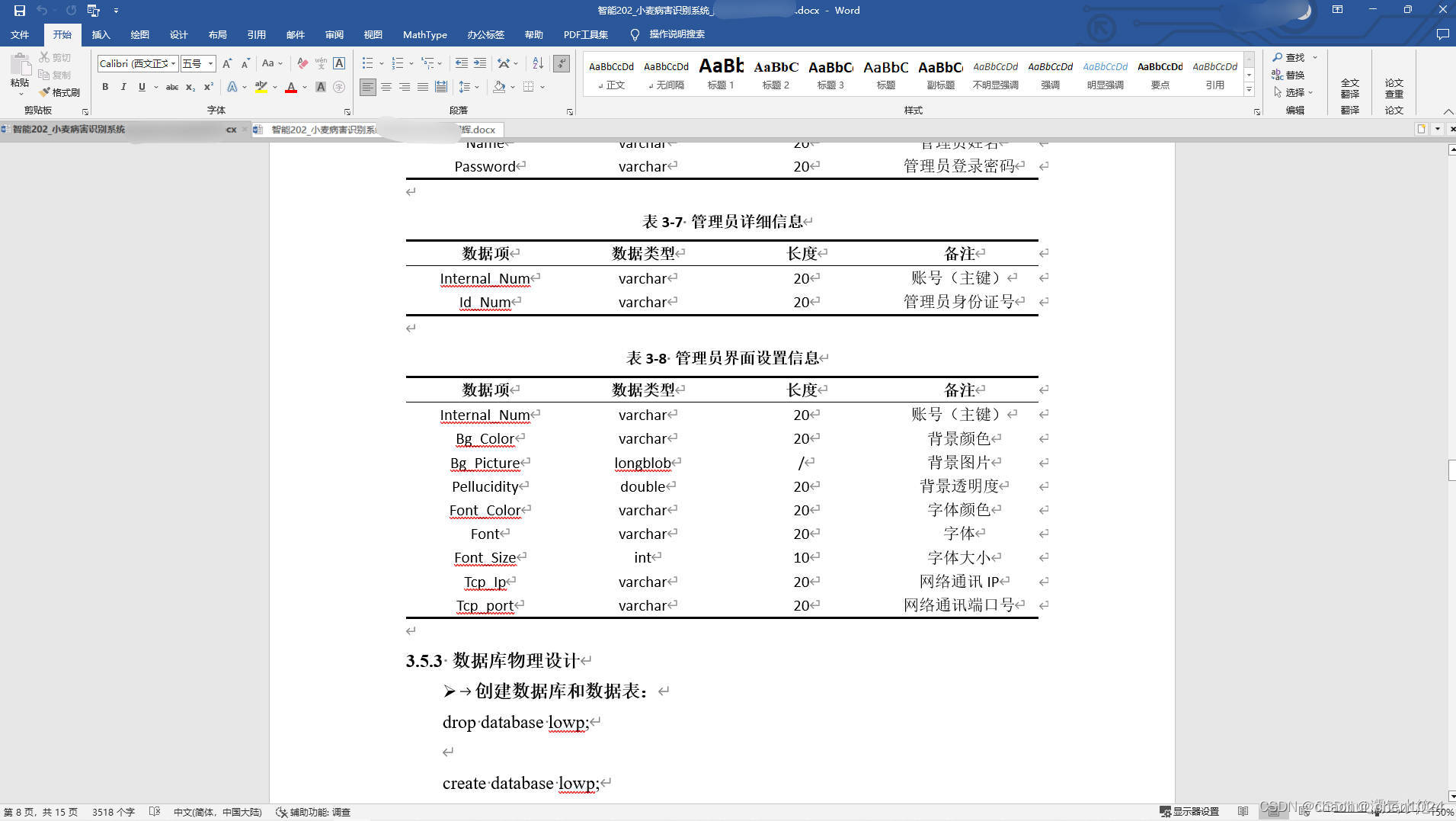The height and width of the screenshot is (821, 1456).
Task: Apply character shading (gray A)
Action: click(x=321, y=87)
